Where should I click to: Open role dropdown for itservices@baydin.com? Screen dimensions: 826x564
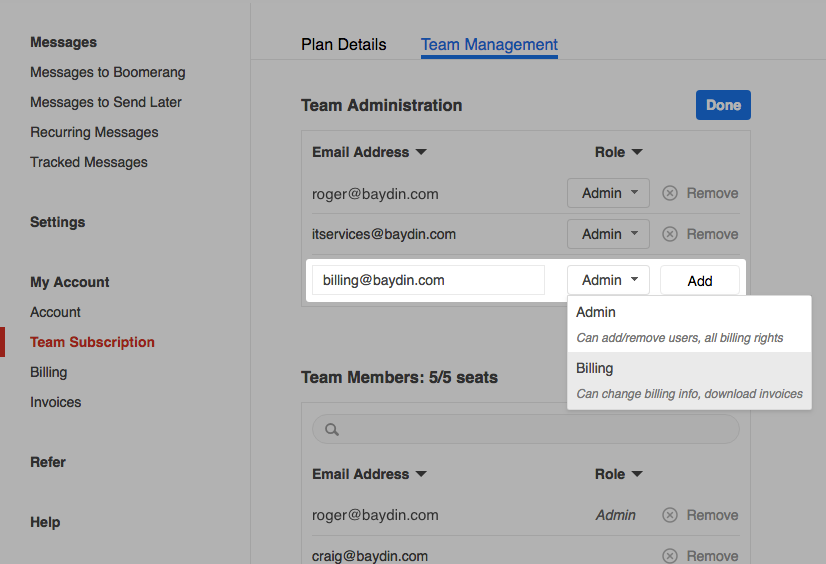608,234
